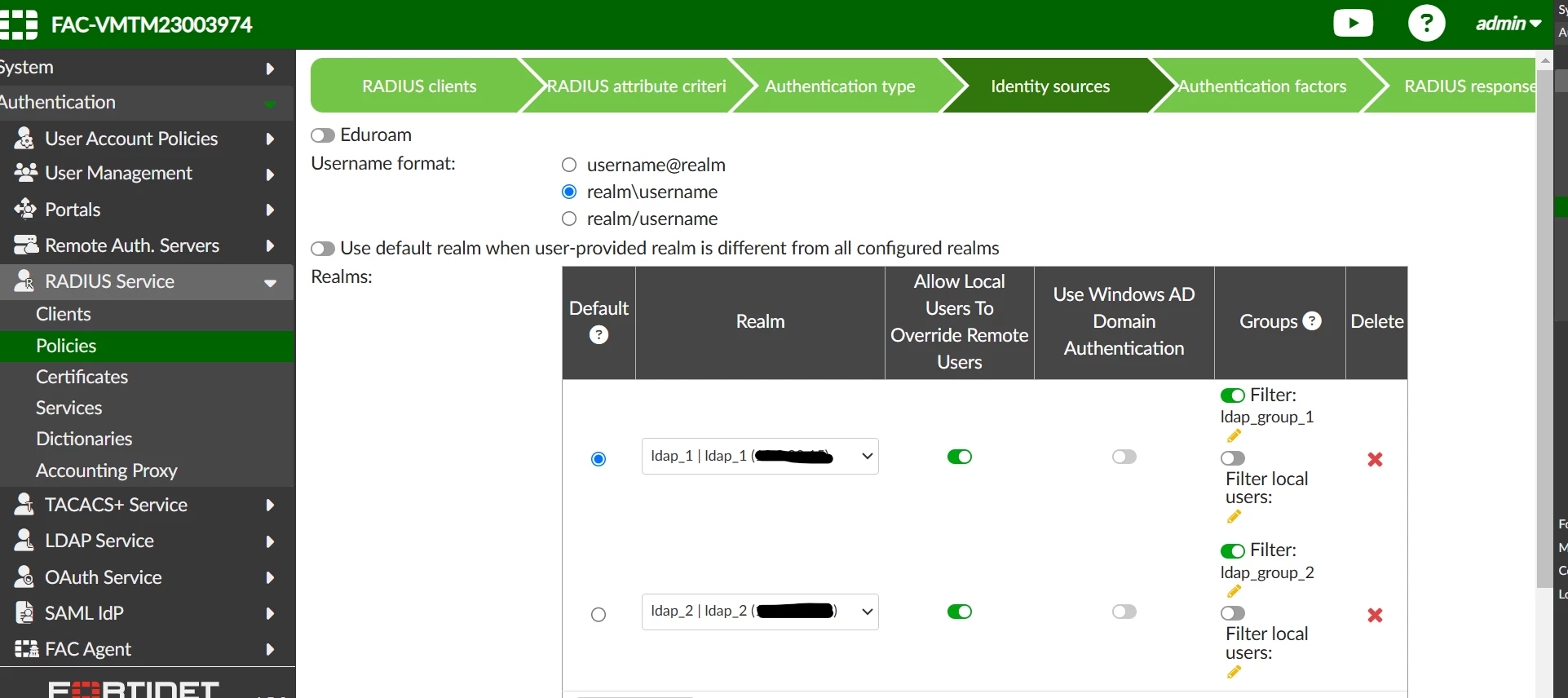Click the OAuth Service icon
Screen dimensions: 1568x698
tap(24, 577)
